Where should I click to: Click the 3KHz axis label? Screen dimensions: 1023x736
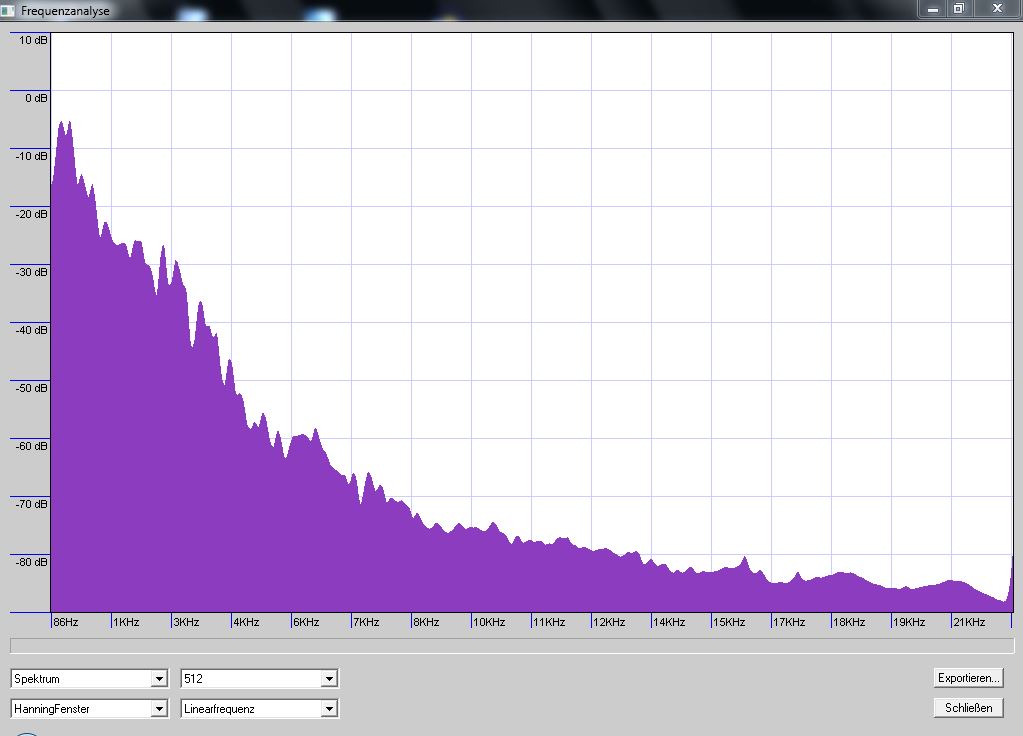[x=186, y=622]
